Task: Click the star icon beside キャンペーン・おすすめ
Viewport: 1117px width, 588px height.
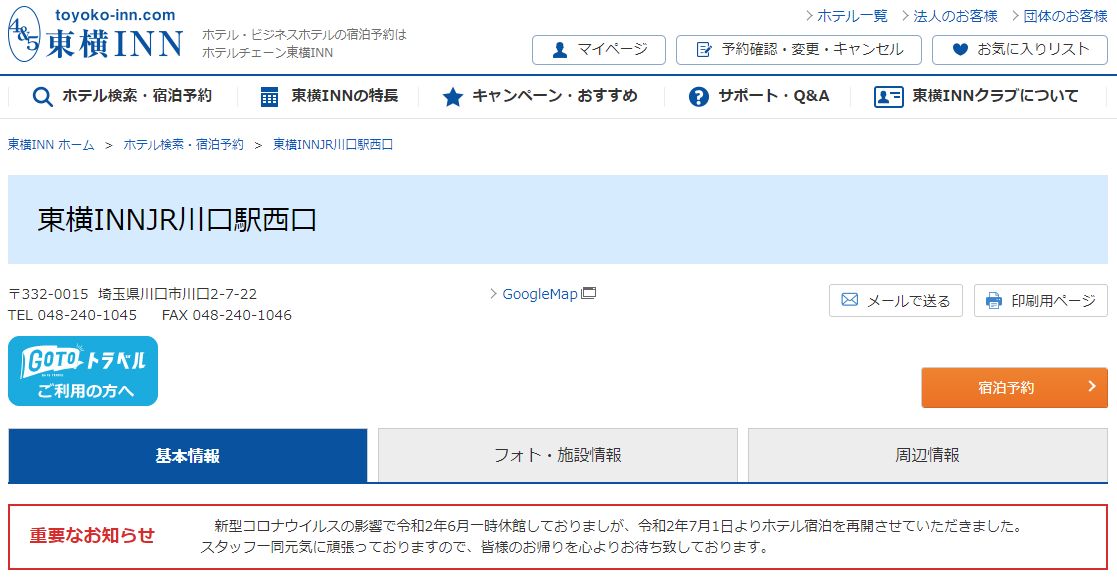Action: (452, 97)
